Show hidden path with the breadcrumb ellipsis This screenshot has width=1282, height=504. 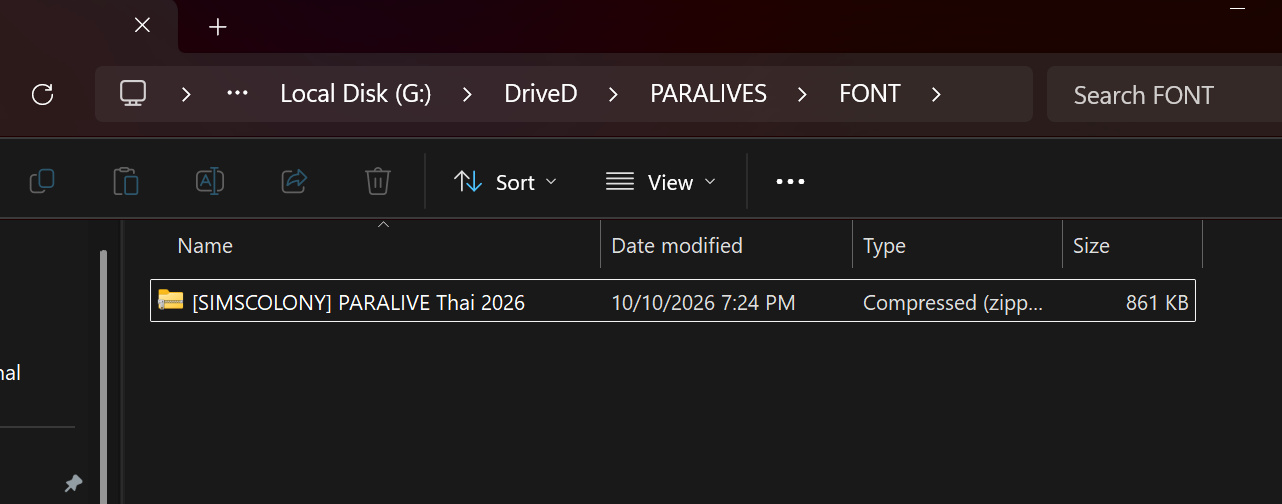coord(237,93)
